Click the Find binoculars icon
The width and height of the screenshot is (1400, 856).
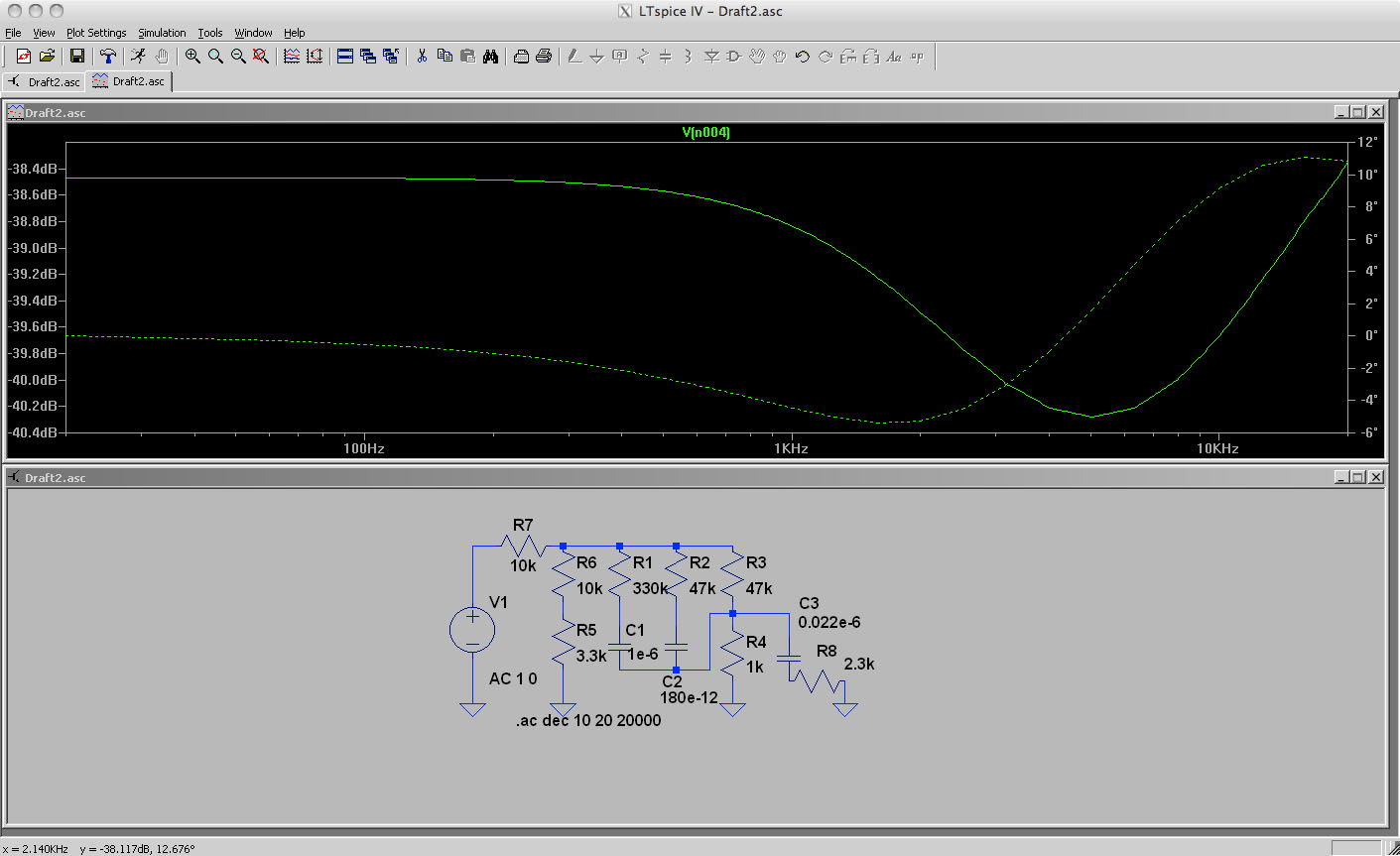click(x=490, y=57)
